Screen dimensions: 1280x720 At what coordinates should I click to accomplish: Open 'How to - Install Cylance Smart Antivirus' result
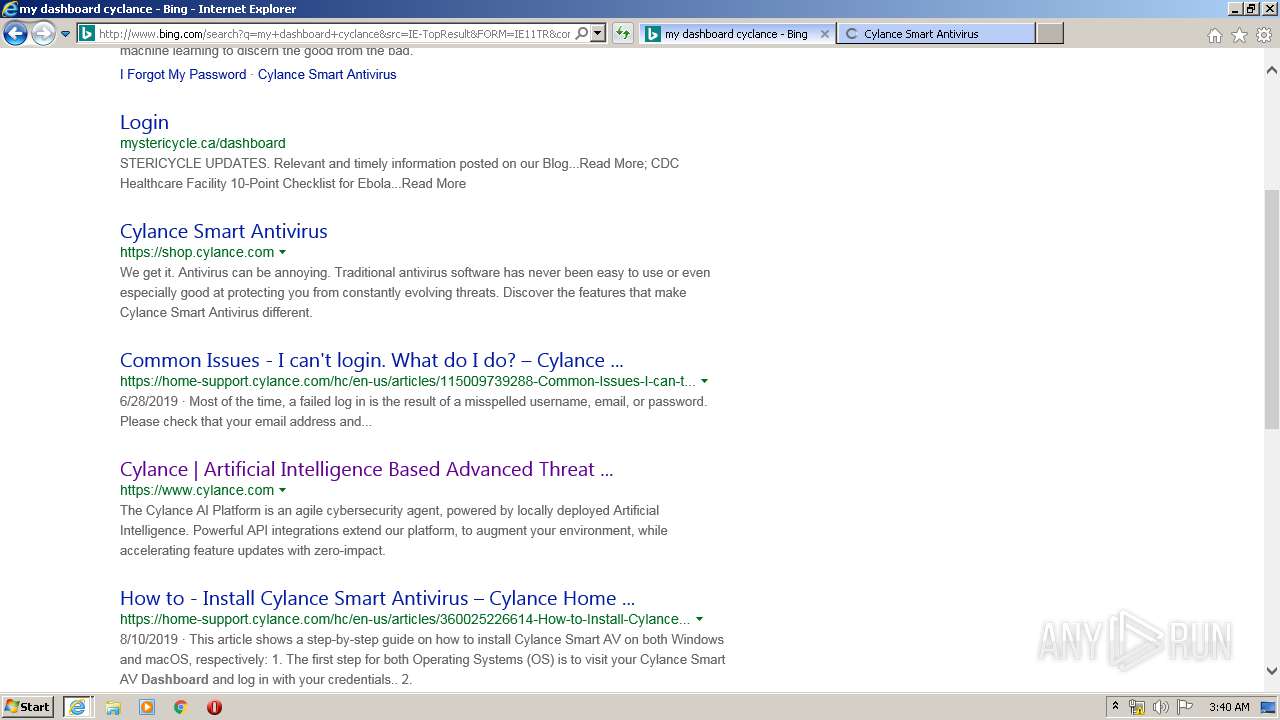tap(377, 598)
